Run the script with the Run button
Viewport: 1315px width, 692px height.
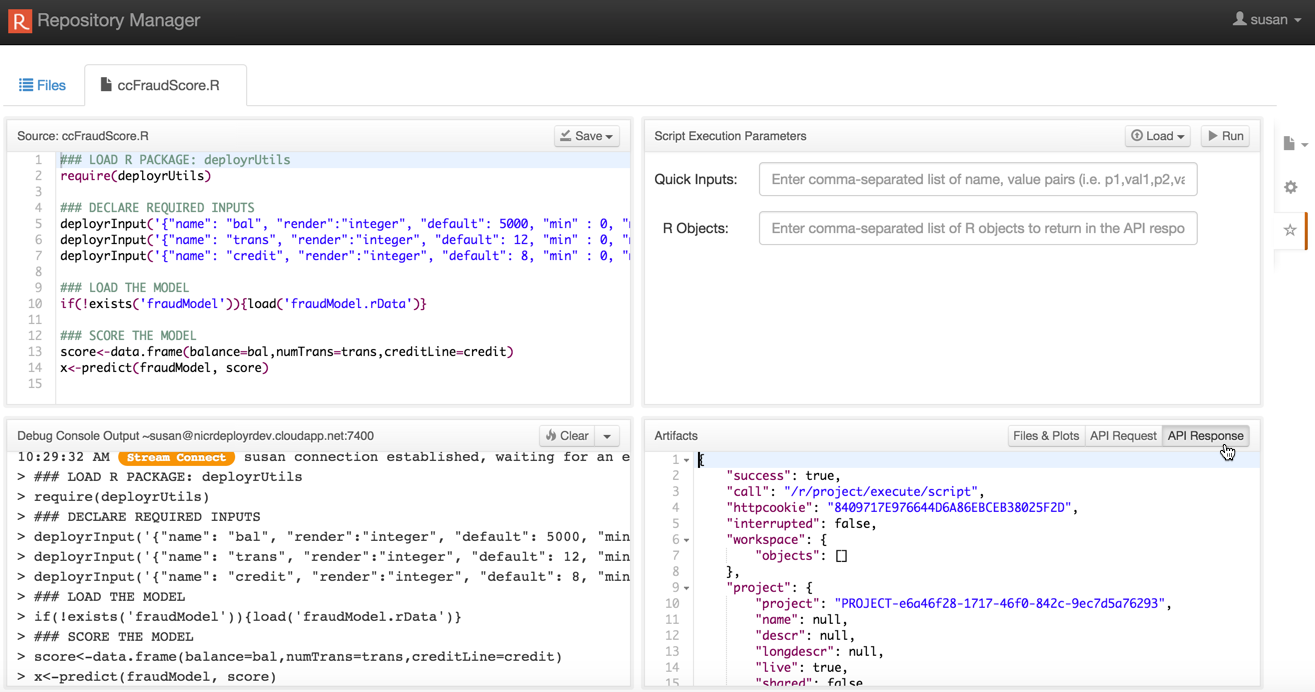point(1225,136)
